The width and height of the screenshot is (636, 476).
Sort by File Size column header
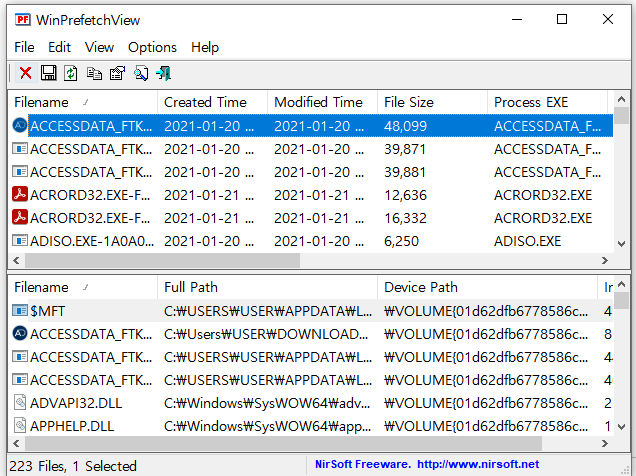(432, 102)
